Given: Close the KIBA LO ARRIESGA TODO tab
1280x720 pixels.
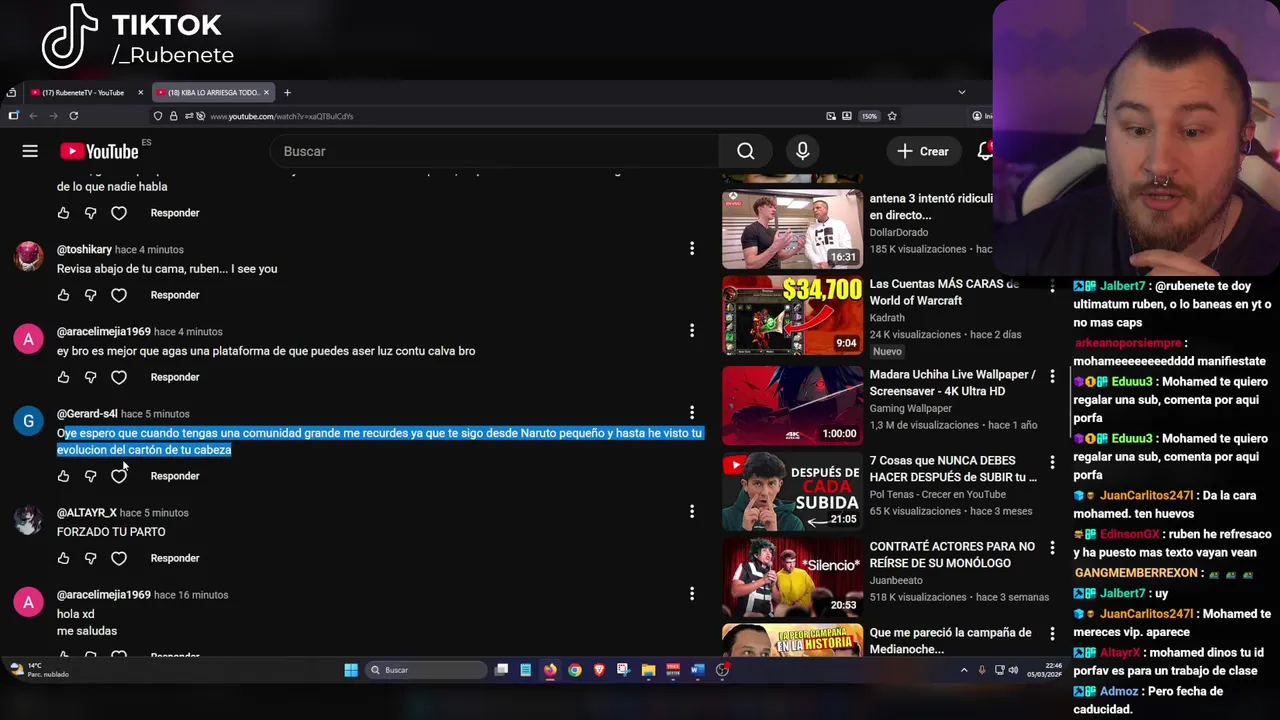Looking at the screenshot, I should click(x=266, y=92).
